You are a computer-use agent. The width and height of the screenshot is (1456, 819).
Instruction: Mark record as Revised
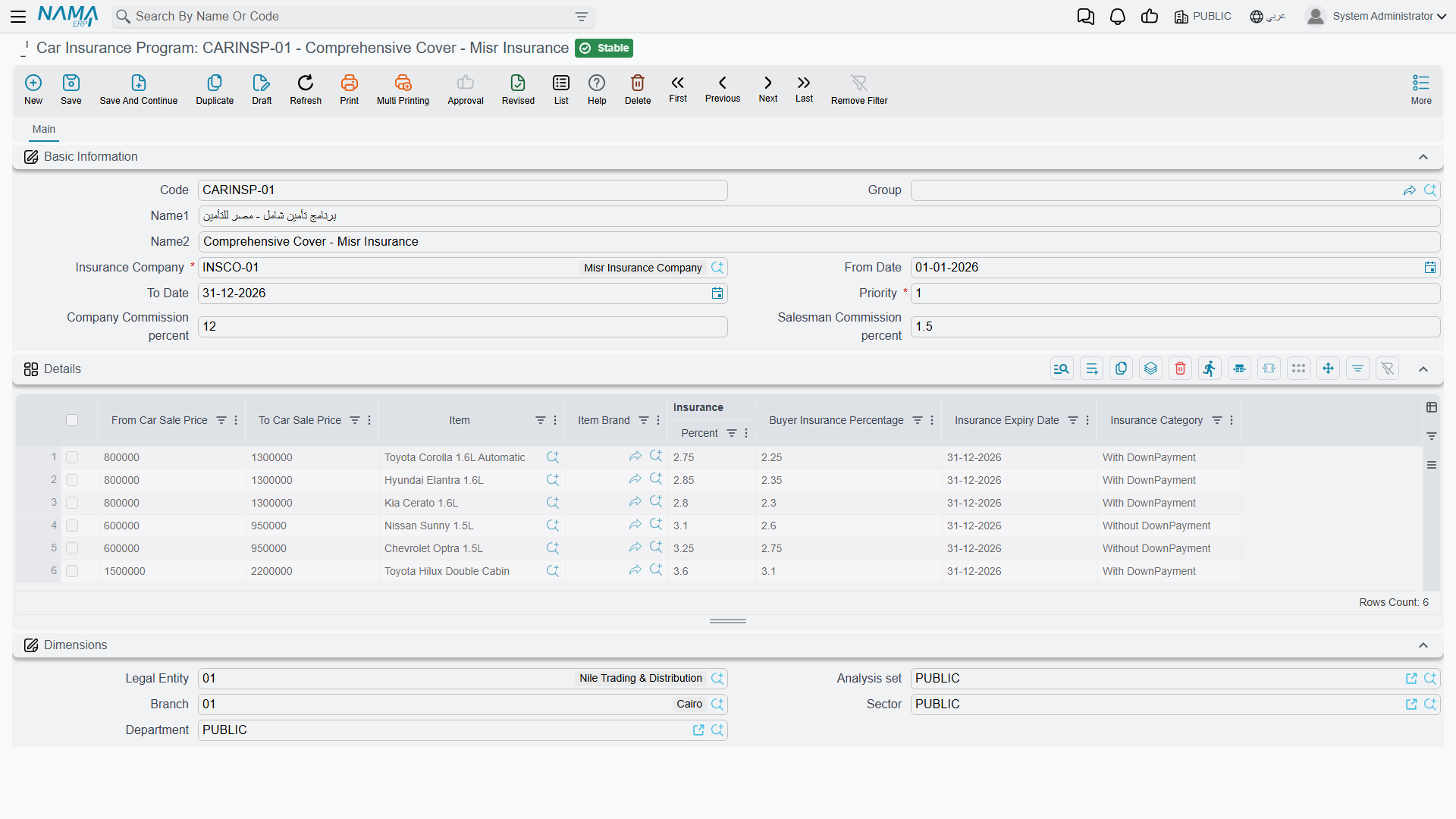[518, 89]
